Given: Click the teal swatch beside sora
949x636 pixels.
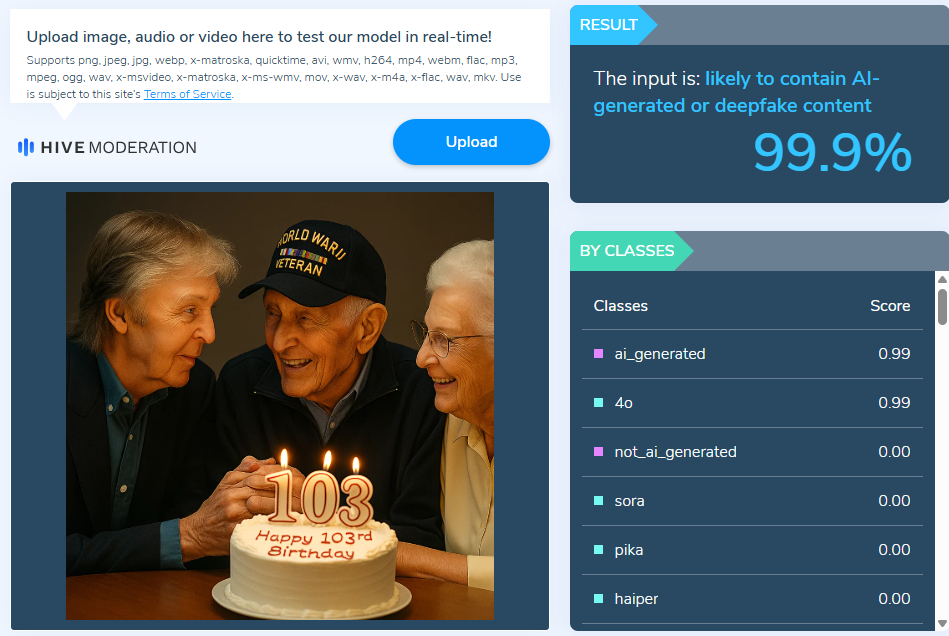Looking at the screenshot, I should tap(599, 501).
